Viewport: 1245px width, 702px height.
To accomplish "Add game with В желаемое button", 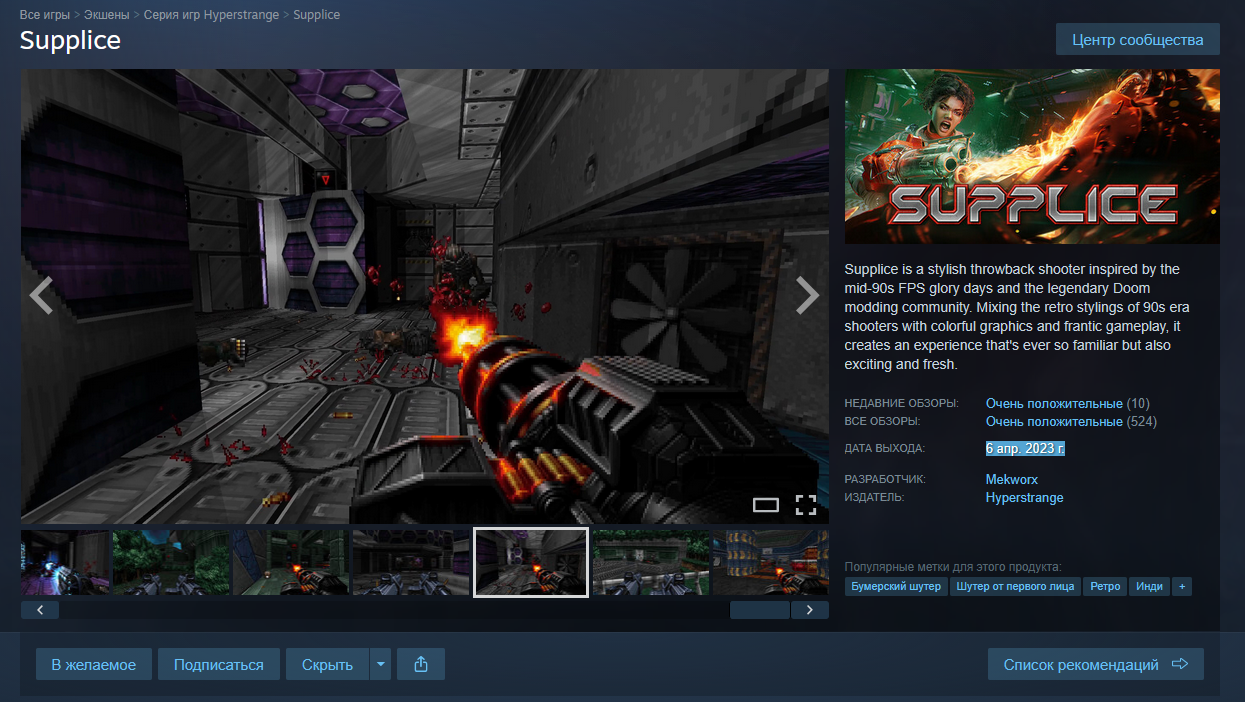I will point(94,664).
